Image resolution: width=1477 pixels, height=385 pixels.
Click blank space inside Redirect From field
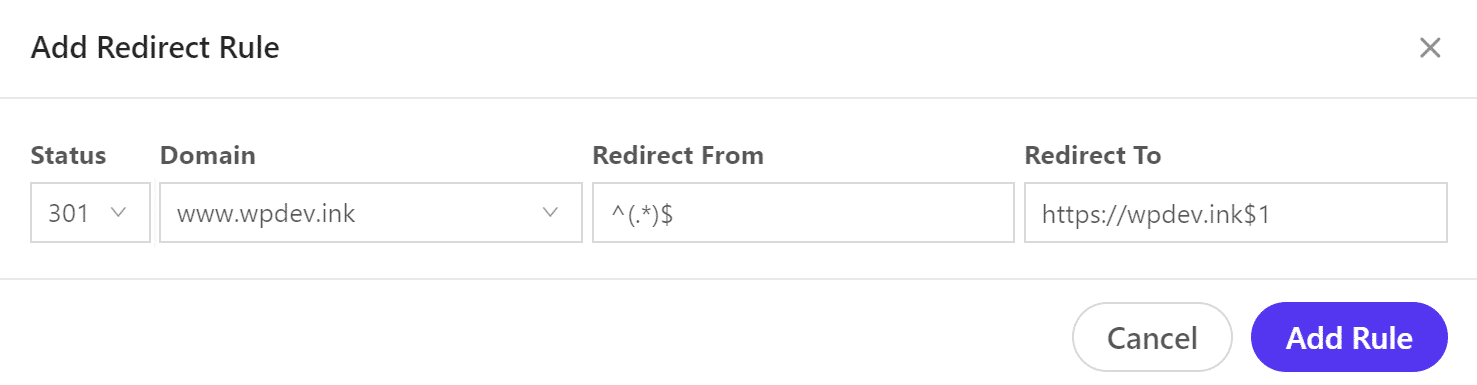(x=850, y=212)
